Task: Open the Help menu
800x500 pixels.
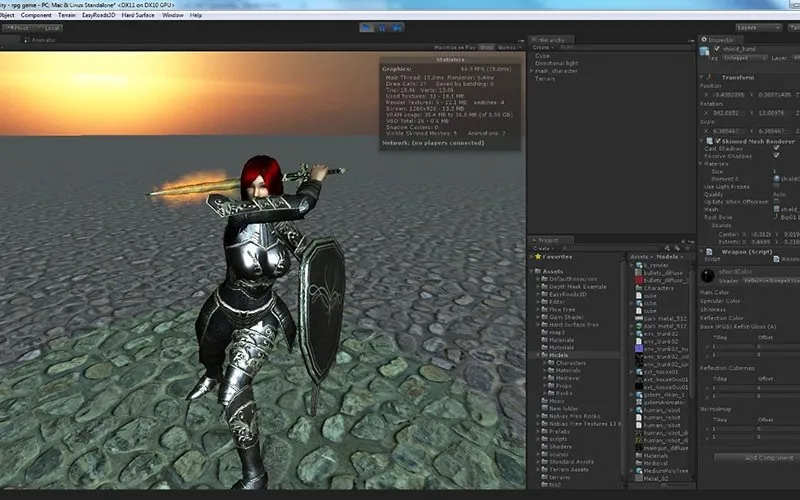Action: 196,15
